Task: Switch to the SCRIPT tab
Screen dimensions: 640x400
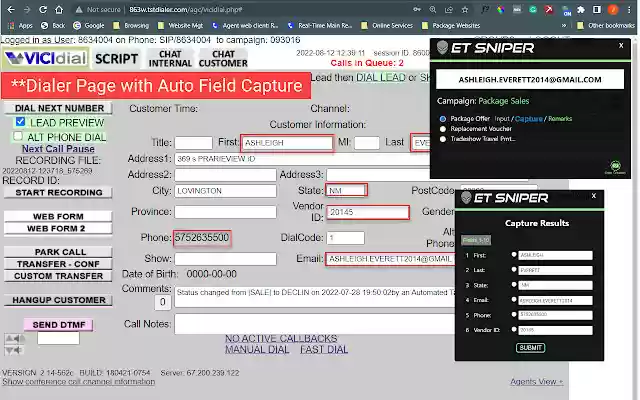Action: (x=116, y=59)
